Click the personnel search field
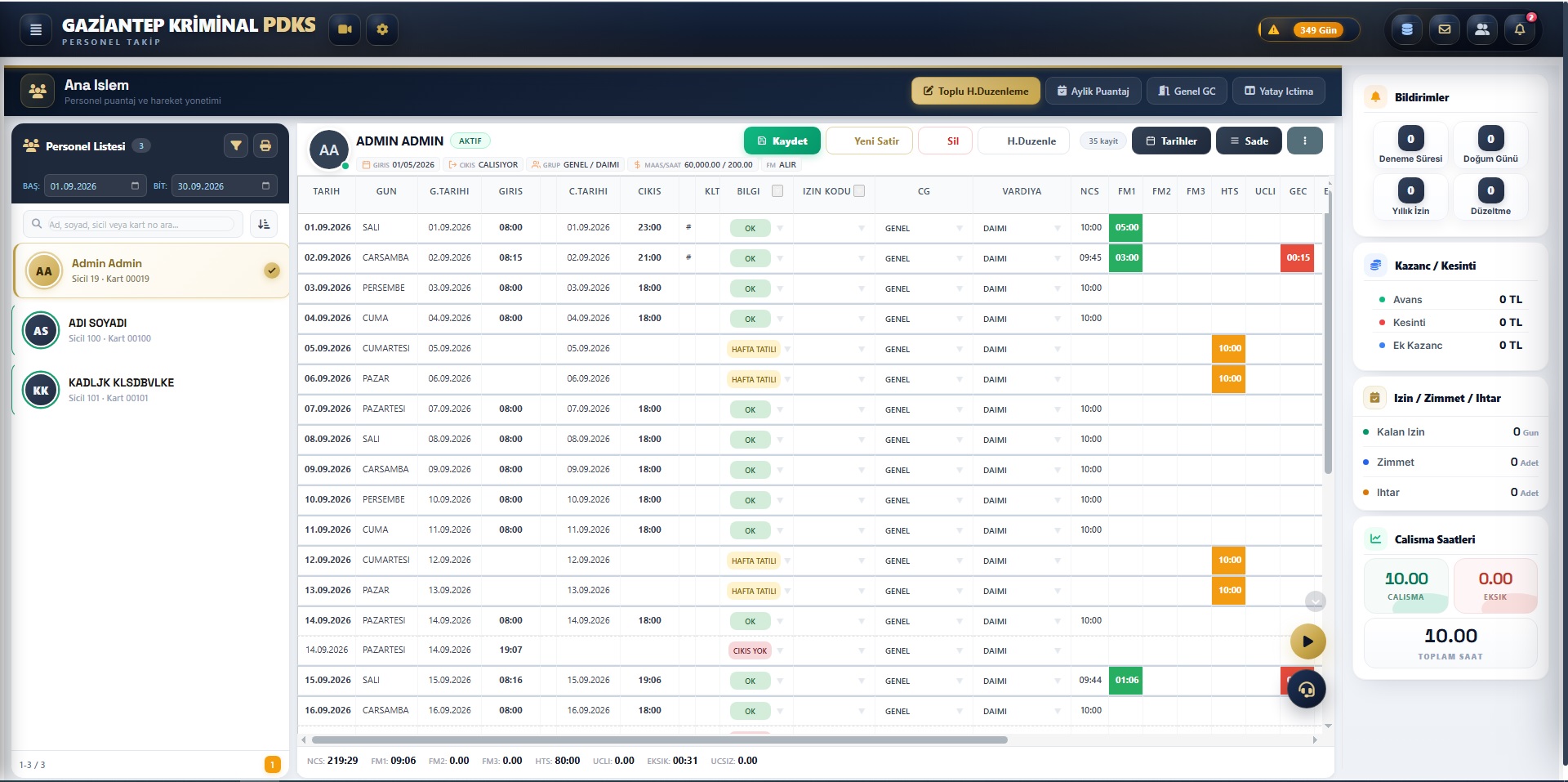This screenshot has width=1568, height=782. point(133,224)
